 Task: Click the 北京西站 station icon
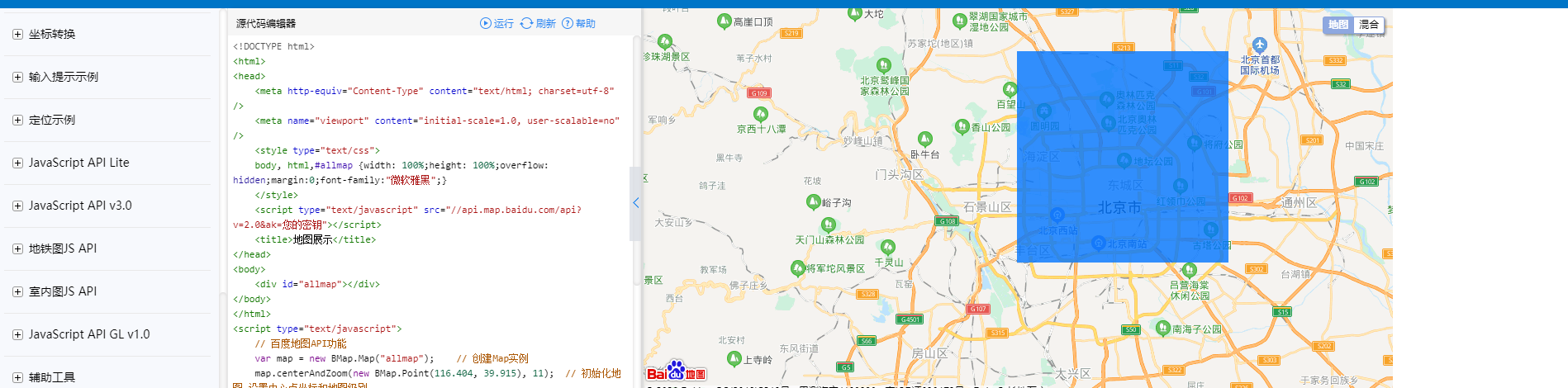coord(1057,215)
